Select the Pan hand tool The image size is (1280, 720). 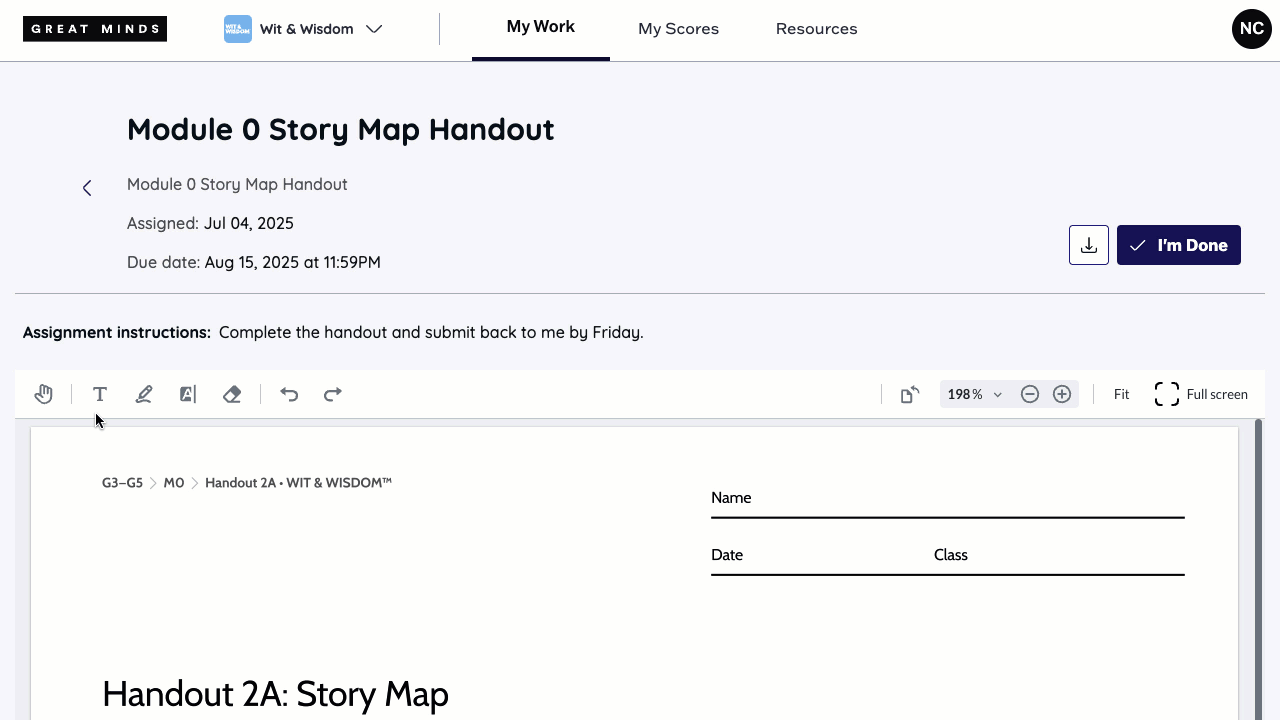[x=43, y=395]
